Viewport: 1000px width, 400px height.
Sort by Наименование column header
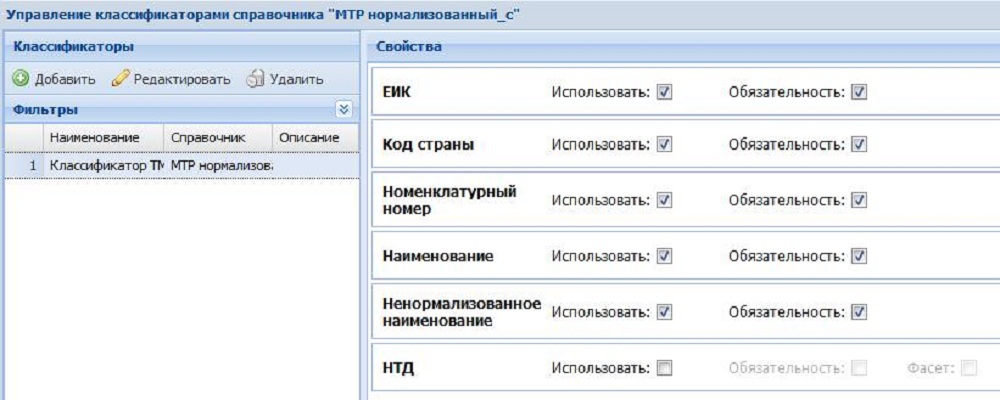tap(93, 137)
